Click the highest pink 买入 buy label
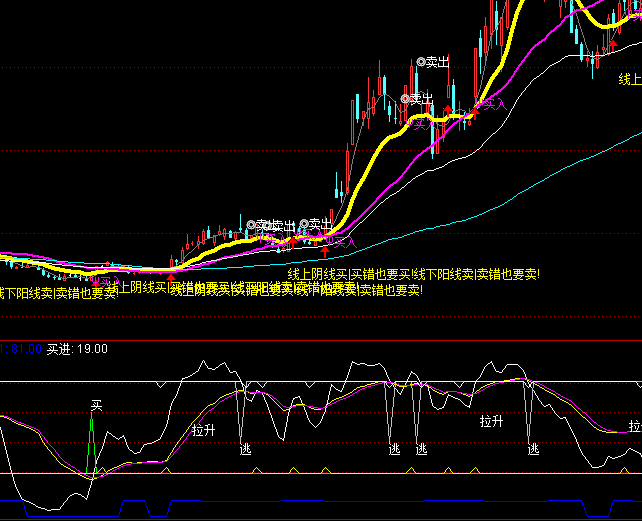Image resolution: width=642 pixels, height=521 pixels. click(x=488, y=103)
